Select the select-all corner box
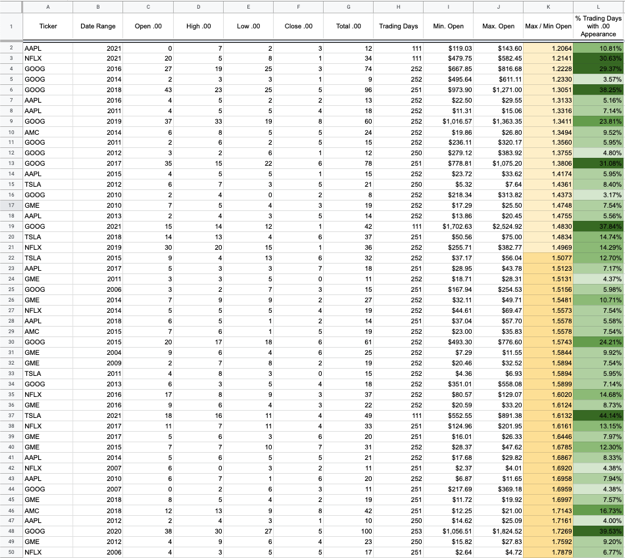The height and width of the screenshot is (558, 625). click(x=11, y=7)
